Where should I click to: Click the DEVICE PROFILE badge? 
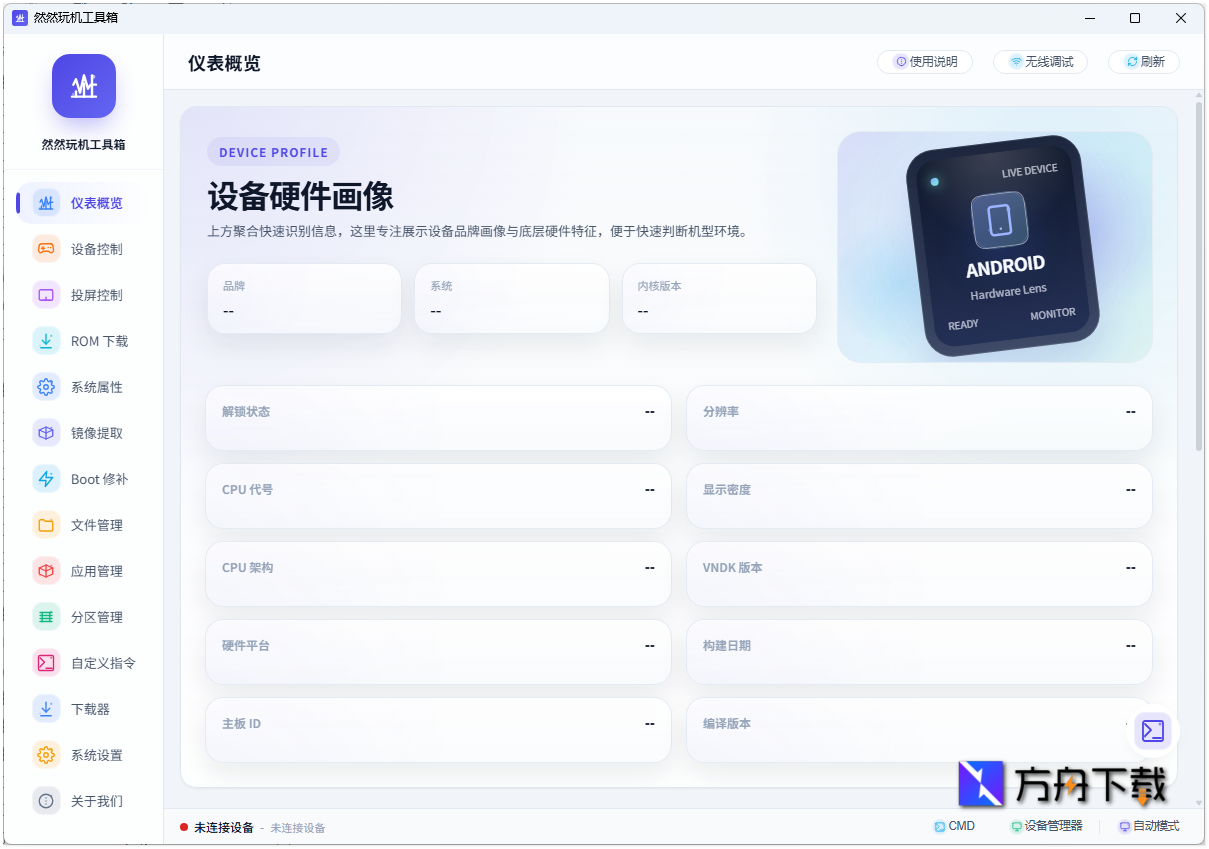[273, 152]
